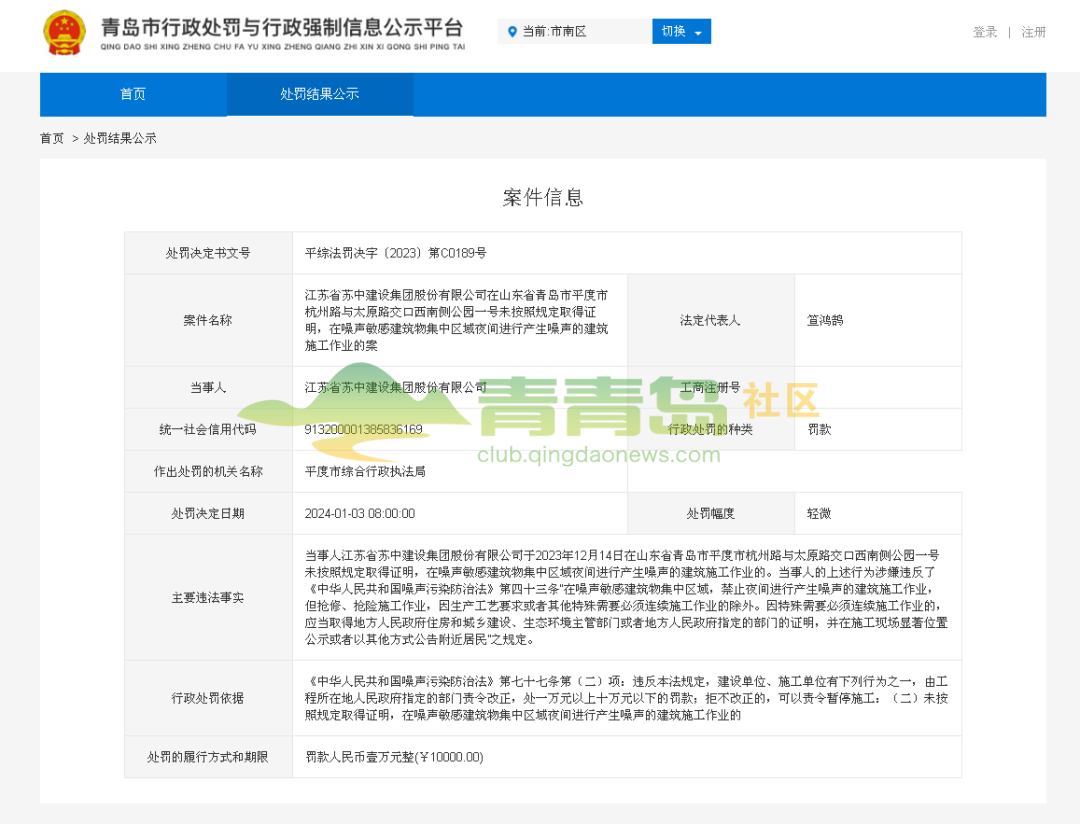
Task: Click the 当事人 label cell
Action: click(208, 387)
